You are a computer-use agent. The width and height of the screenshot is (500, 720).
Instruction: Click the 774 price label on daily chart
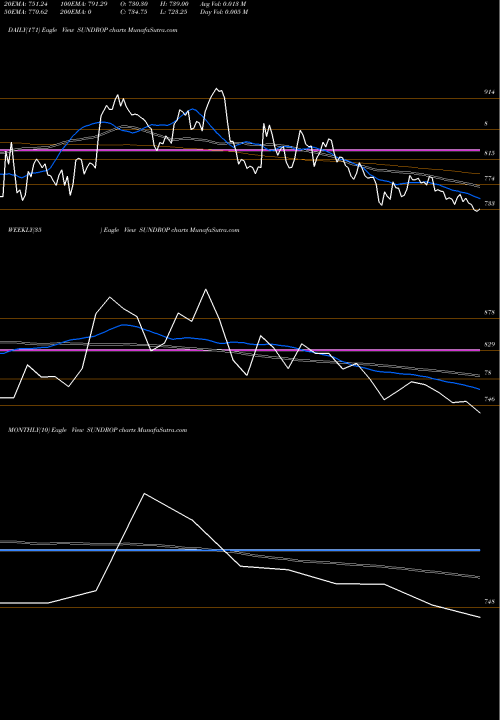[x=489, y=178]
